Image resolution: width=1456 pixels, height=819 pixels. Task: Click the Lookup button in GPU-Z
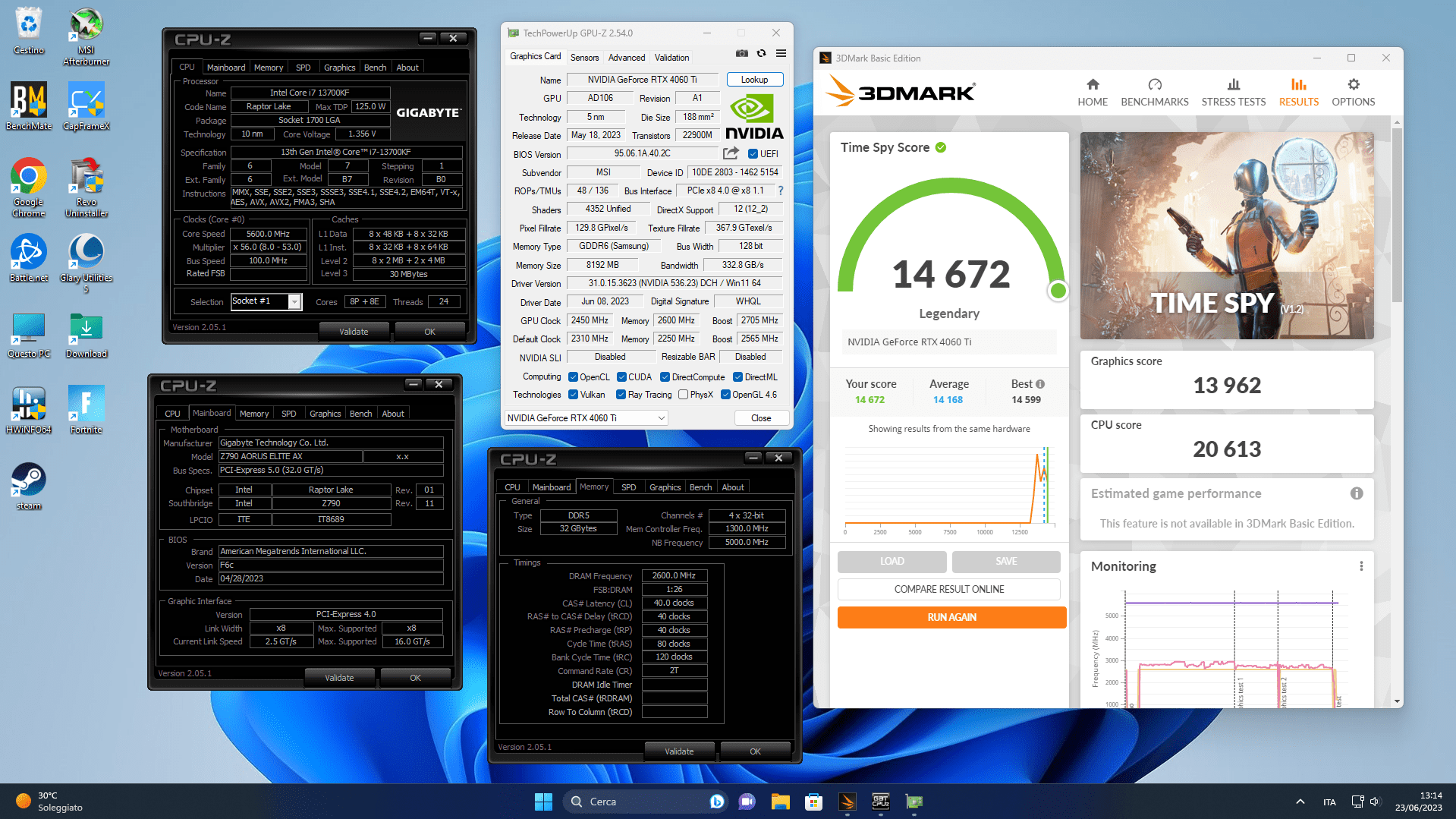(x=754, y=79)
